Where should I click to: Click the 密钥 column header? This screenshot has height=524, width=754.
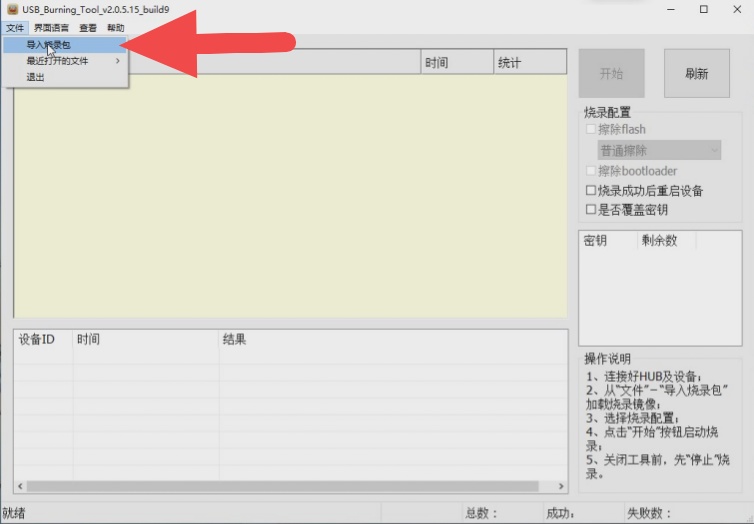click(608, 240)
